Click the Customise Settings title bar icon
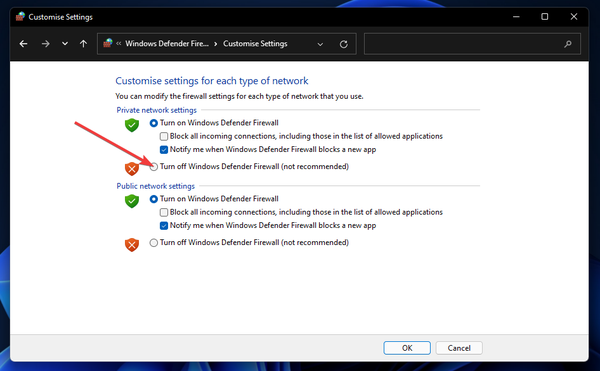This screenshot has height=371, width=600. 20,16
